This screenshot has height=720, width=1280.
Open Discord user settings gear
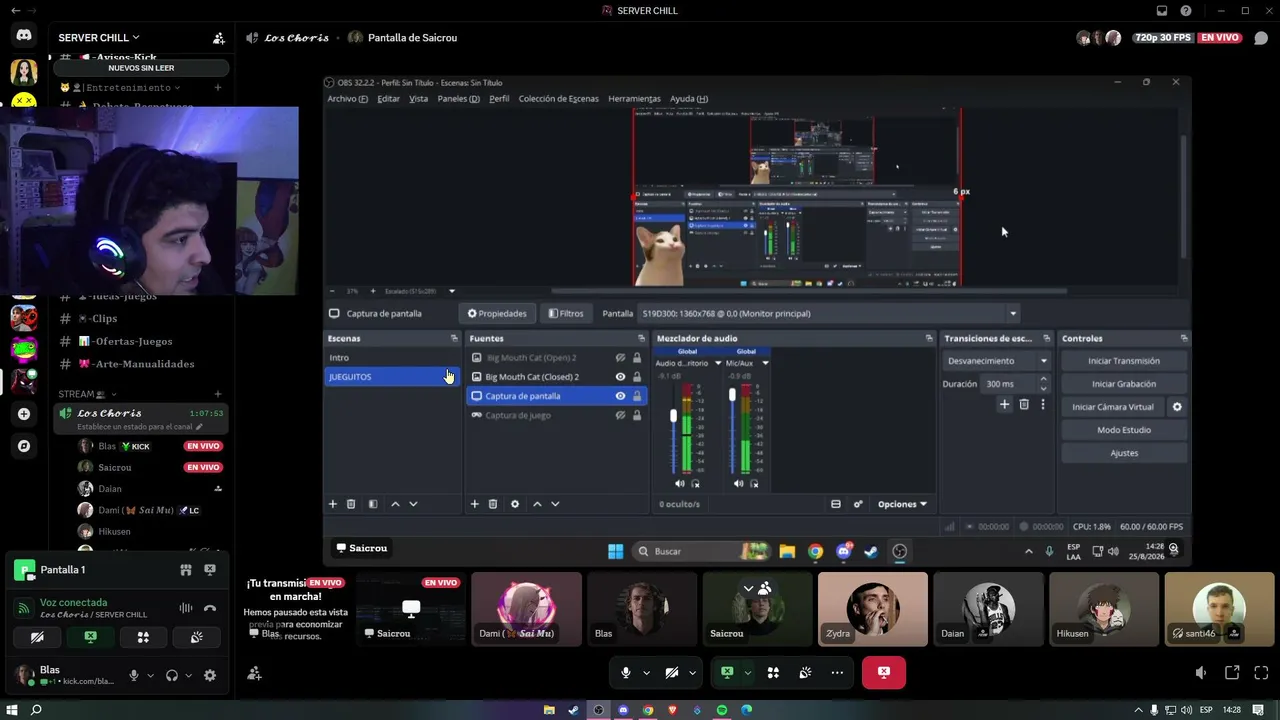(x=210, y=676)
